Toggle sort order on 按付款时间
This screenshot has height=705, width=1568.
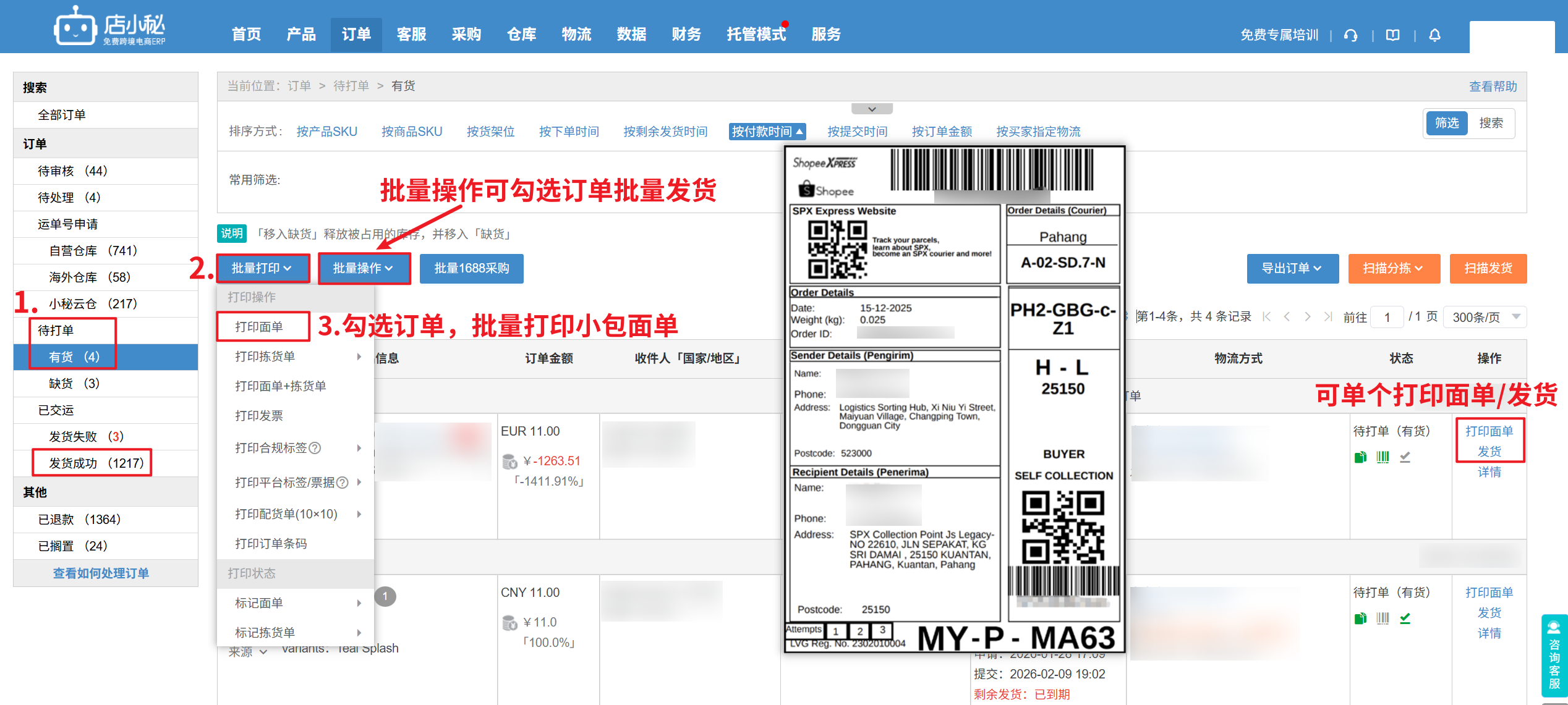point(767,132)
